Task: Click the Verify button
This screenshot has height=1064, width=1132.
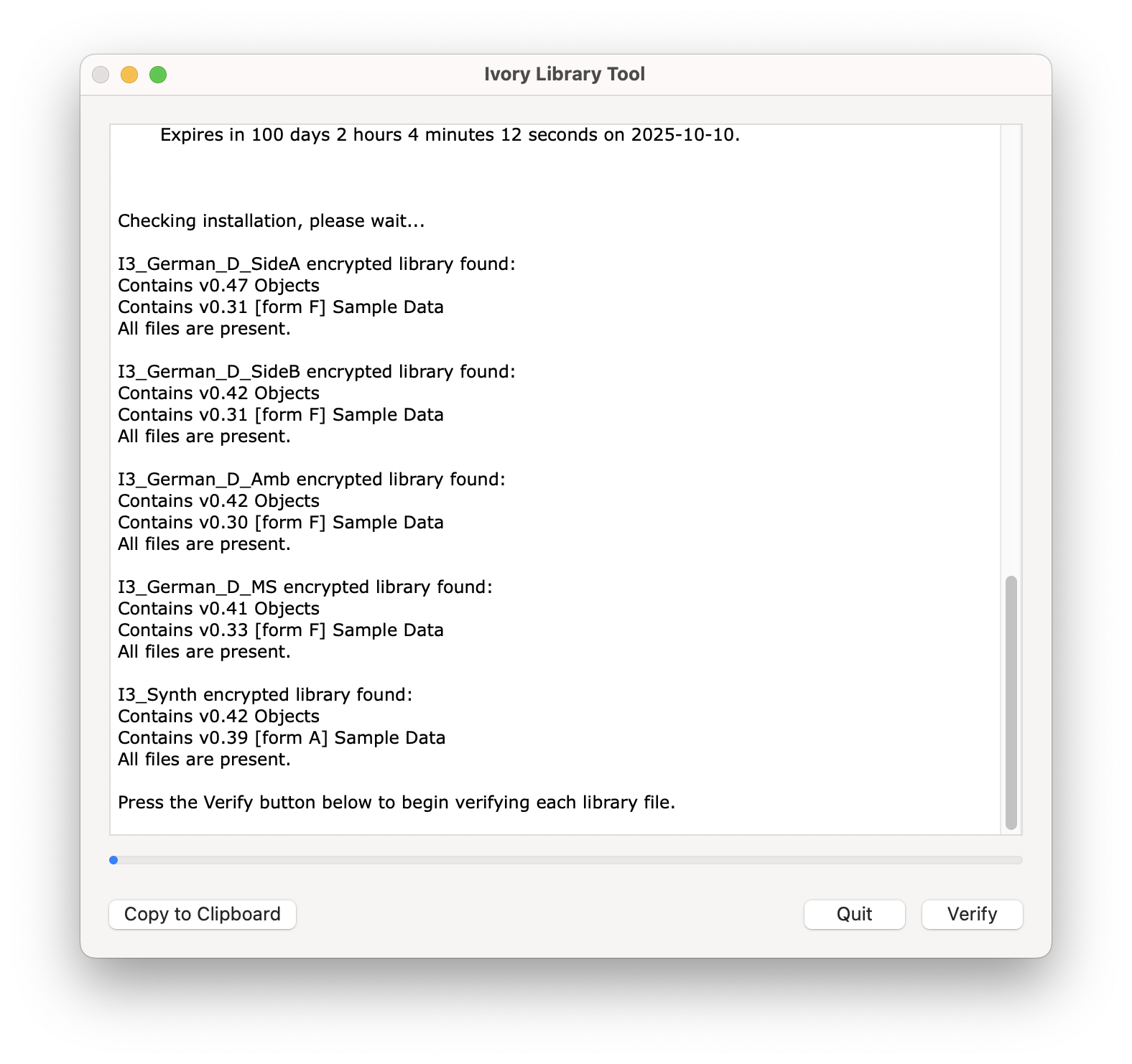Action: coord(972,914)
